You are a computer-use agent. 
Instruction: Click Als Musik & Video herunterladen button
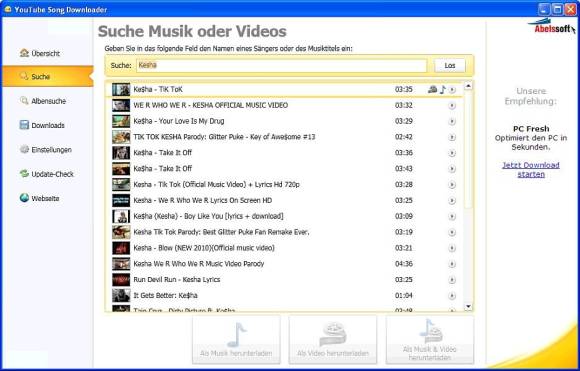(429, 340)
